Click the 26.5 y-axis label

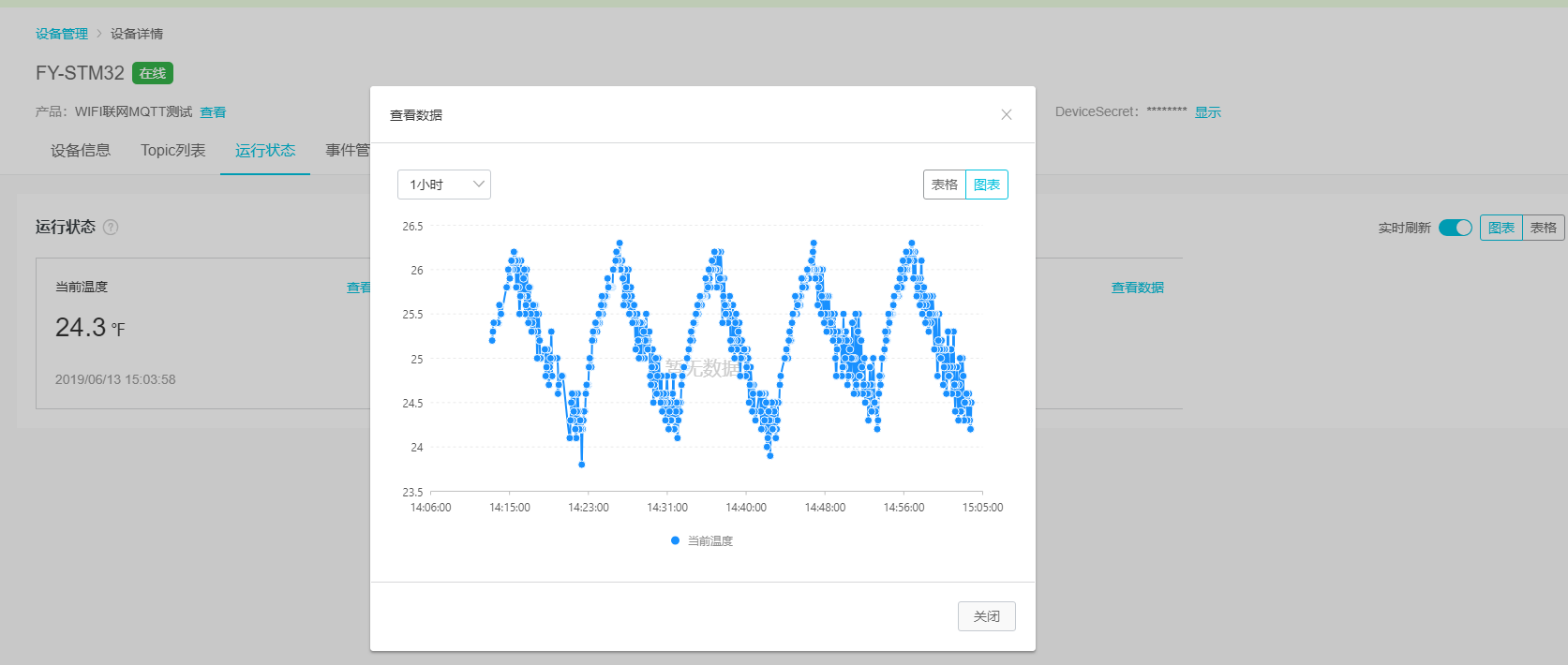click(x=412, y=227)
